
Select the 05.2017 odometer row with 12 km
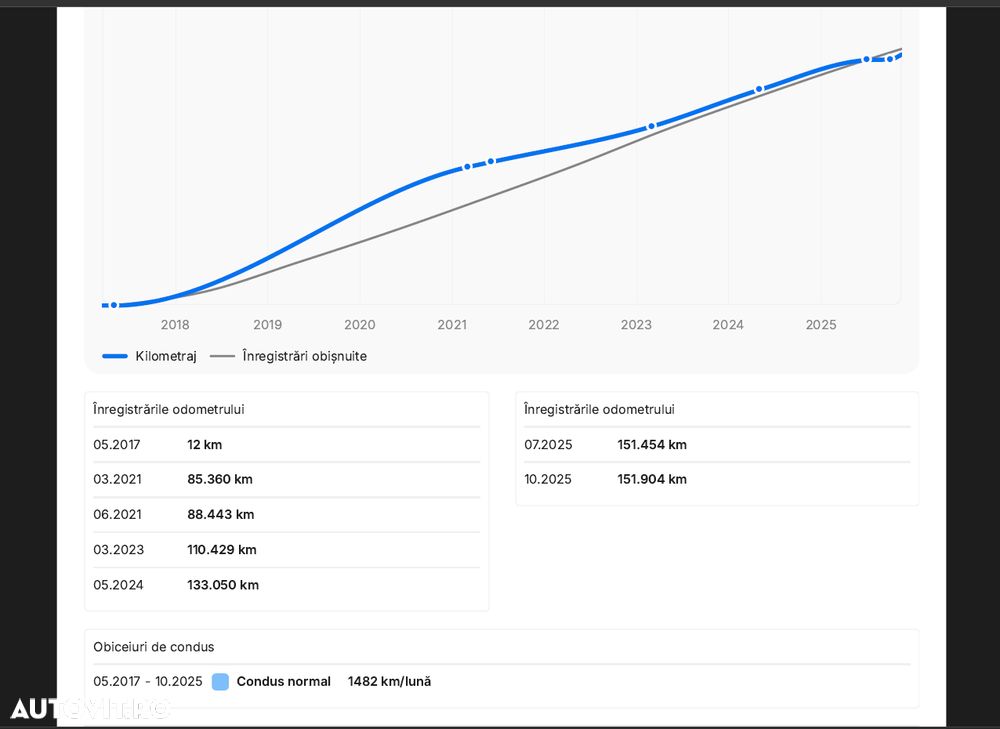[x=286, y=445]
